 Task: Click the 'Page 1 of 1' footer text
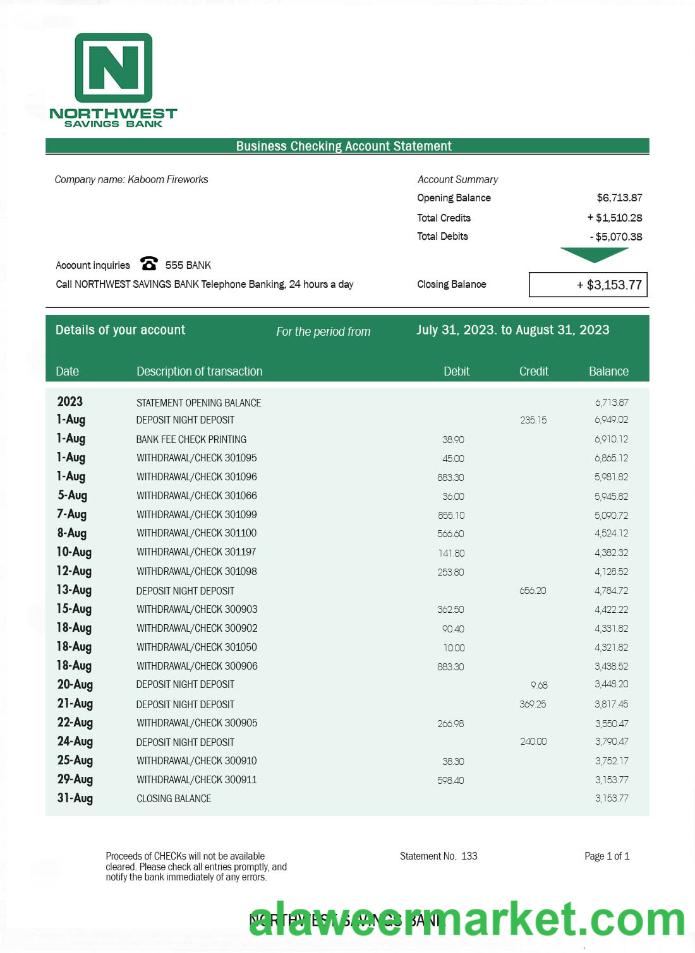[x=607, y=856]
